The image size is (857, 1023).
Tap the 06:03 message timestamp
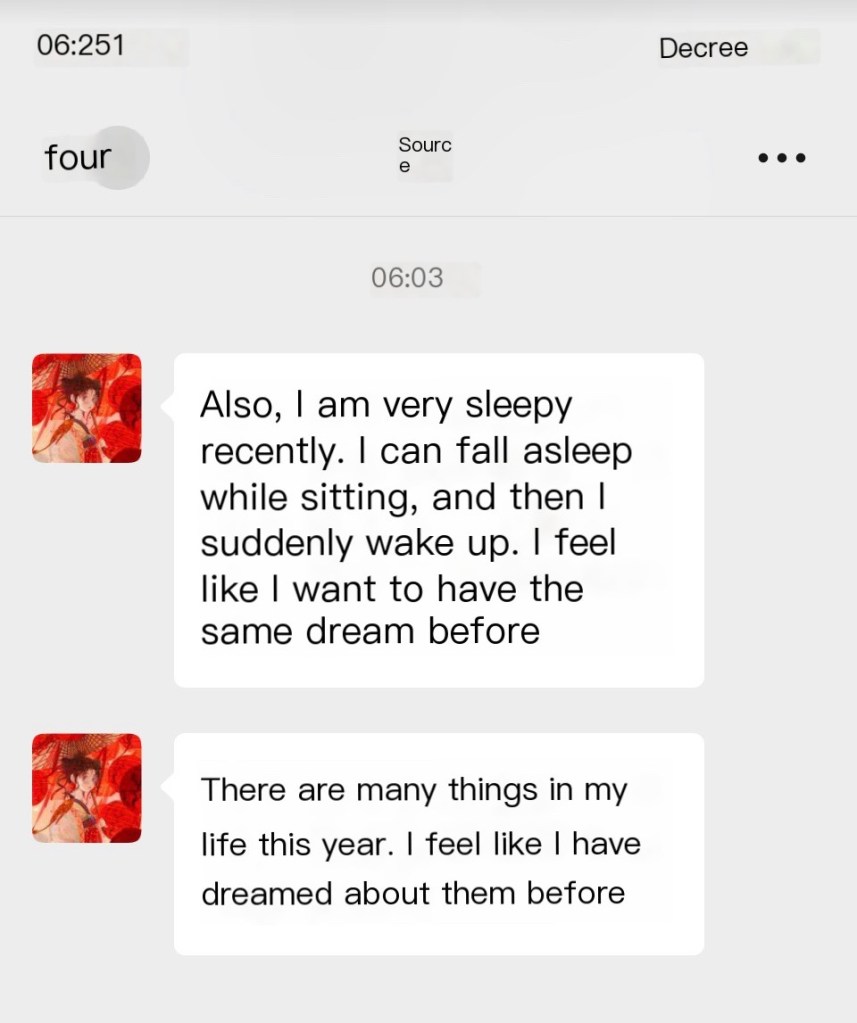[x=407, y=277]
